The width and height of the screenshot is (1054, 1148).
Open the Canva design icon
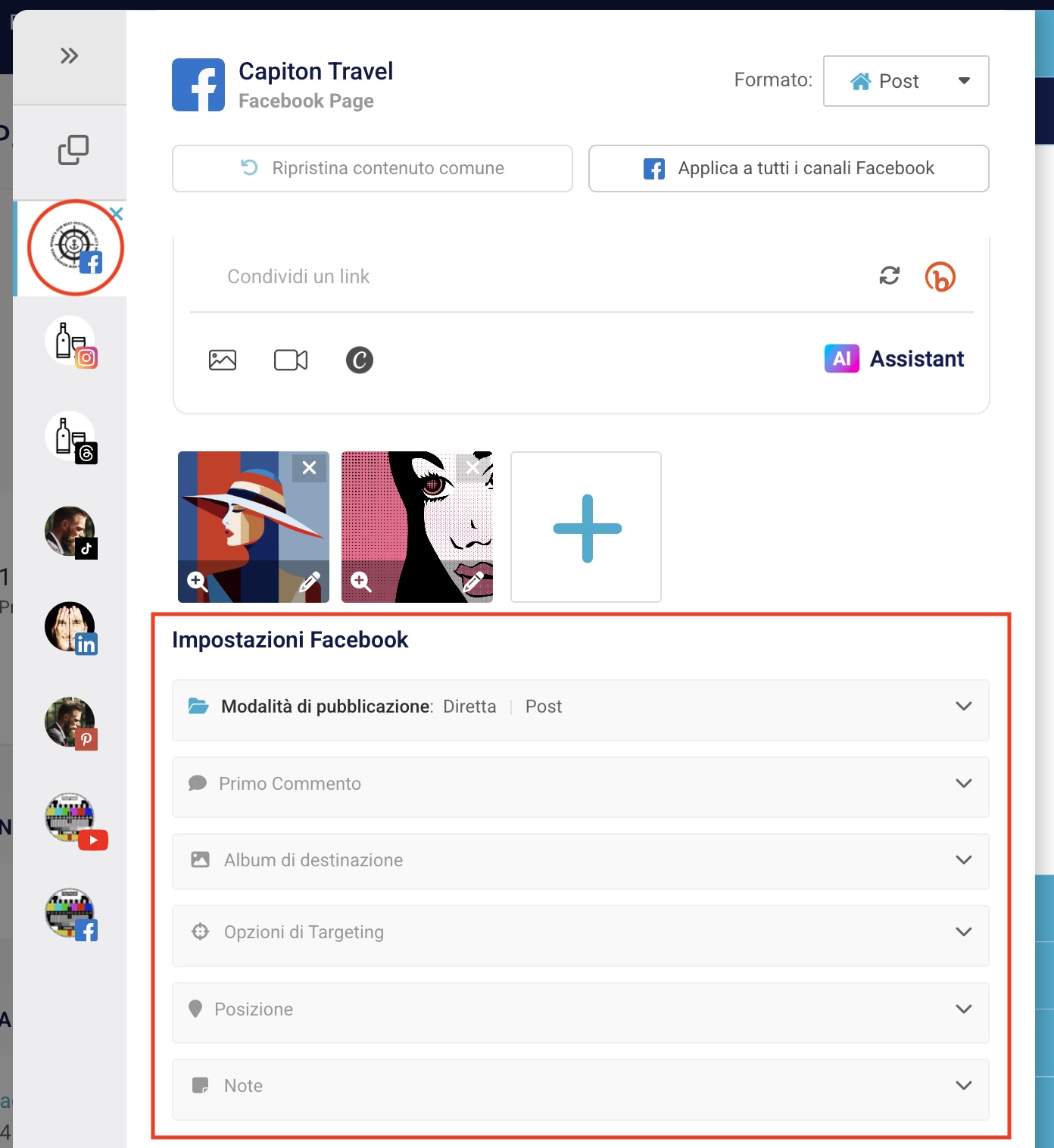(360, 360)
